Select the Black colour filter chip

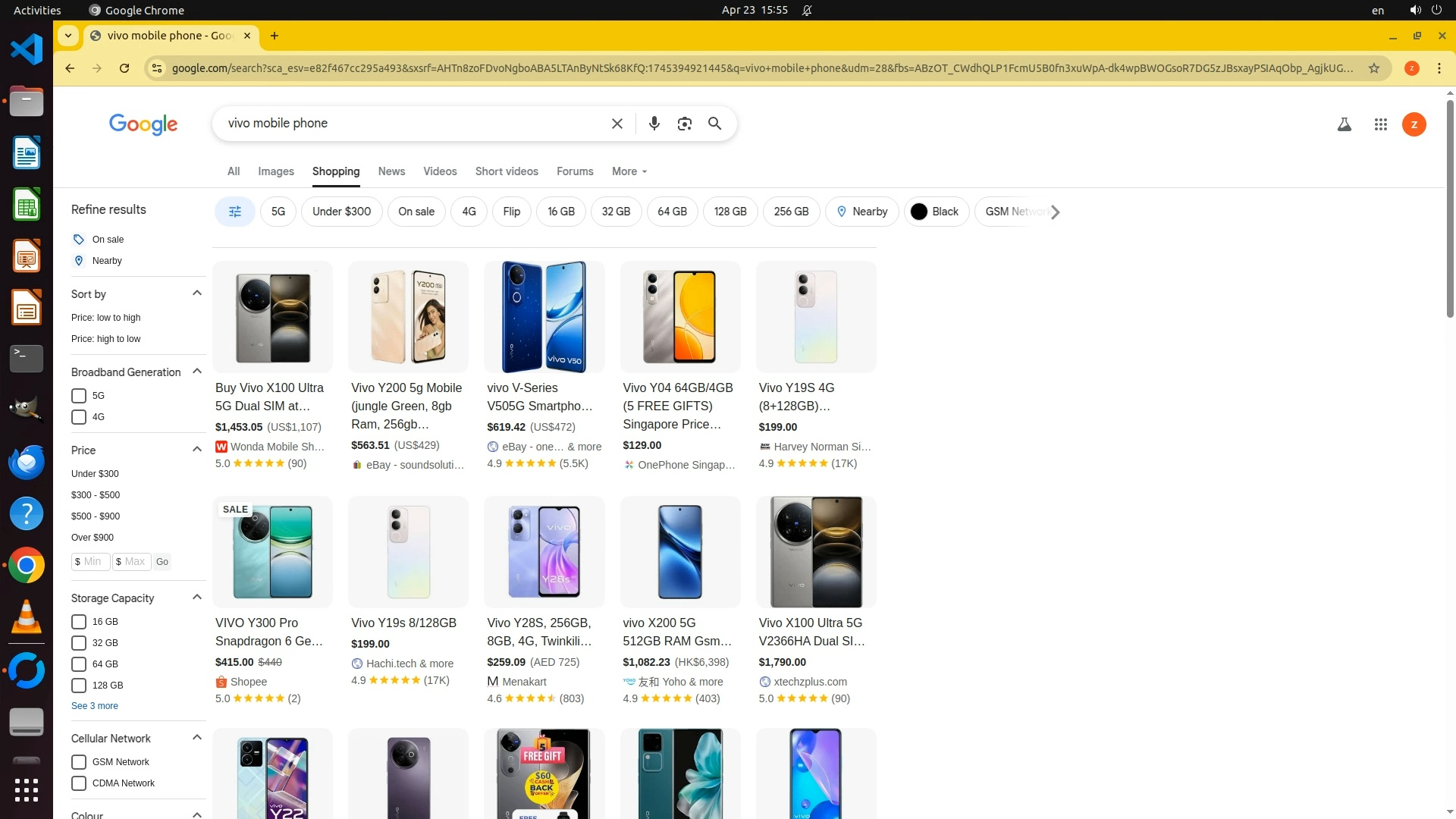pos(936,212)
